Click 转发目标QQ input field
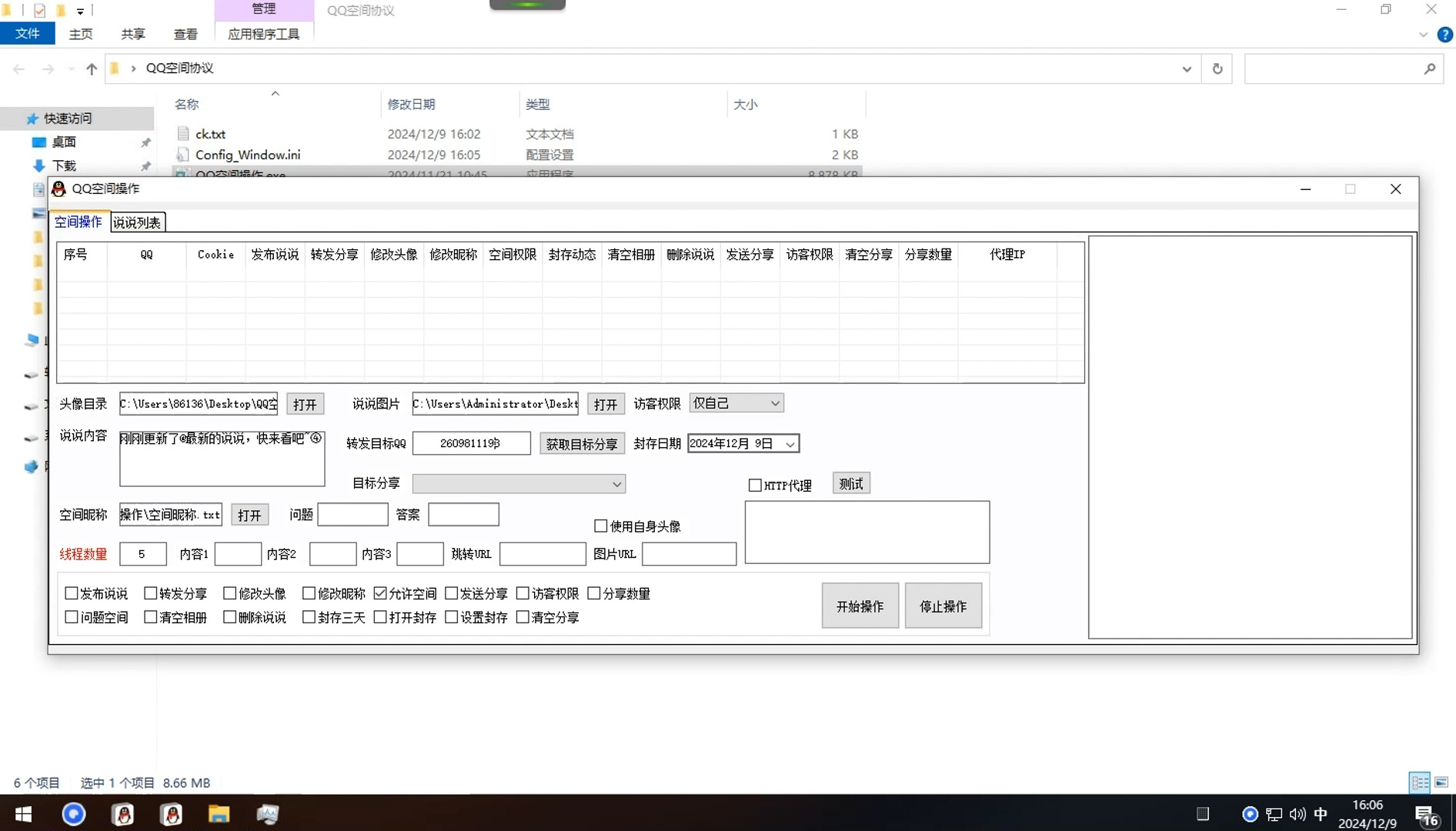Image resolution: width=1456 pixels, height=831 pixels. (472, 443)
